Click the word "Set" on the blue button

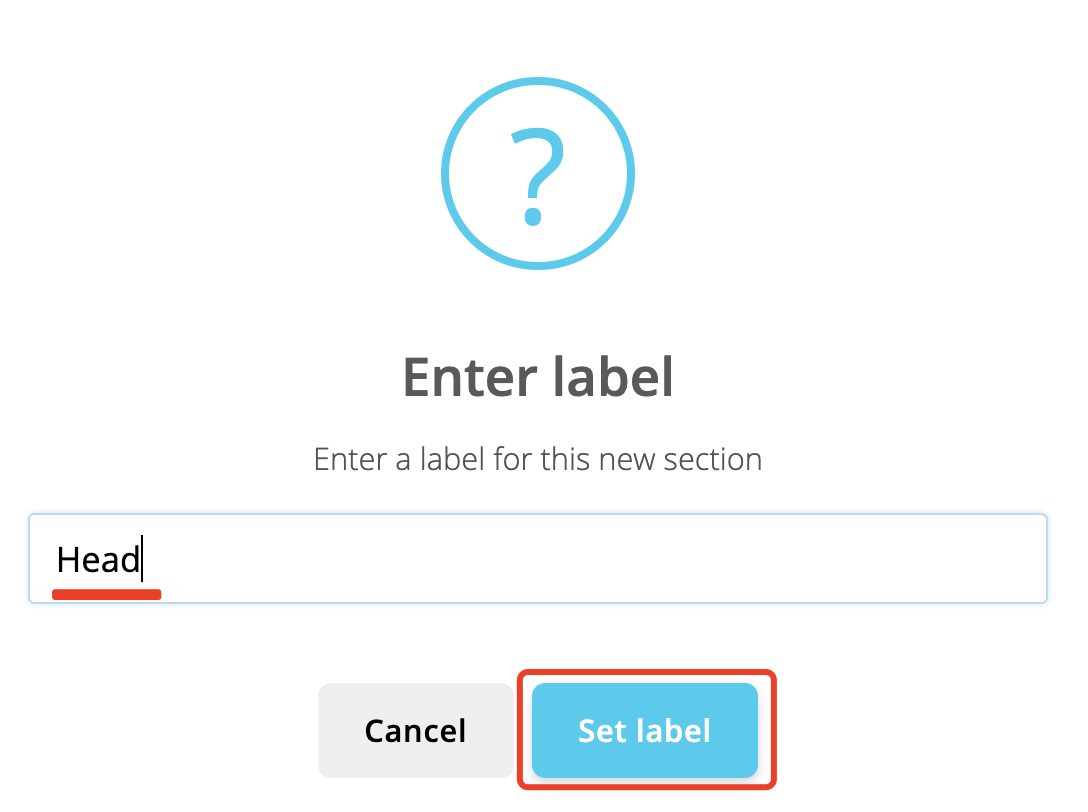(x=602, y=731)
